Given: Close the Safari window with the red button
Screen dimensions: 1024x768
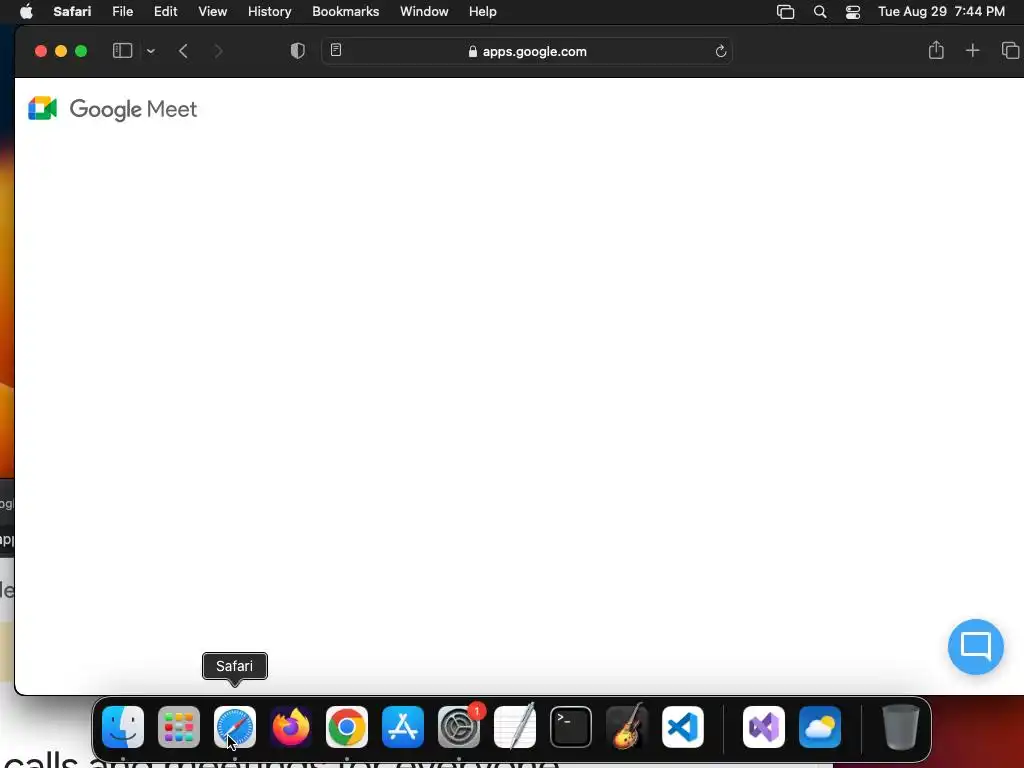Looking at the screenshot, I should pyautogui.click(x=40, y=51).
